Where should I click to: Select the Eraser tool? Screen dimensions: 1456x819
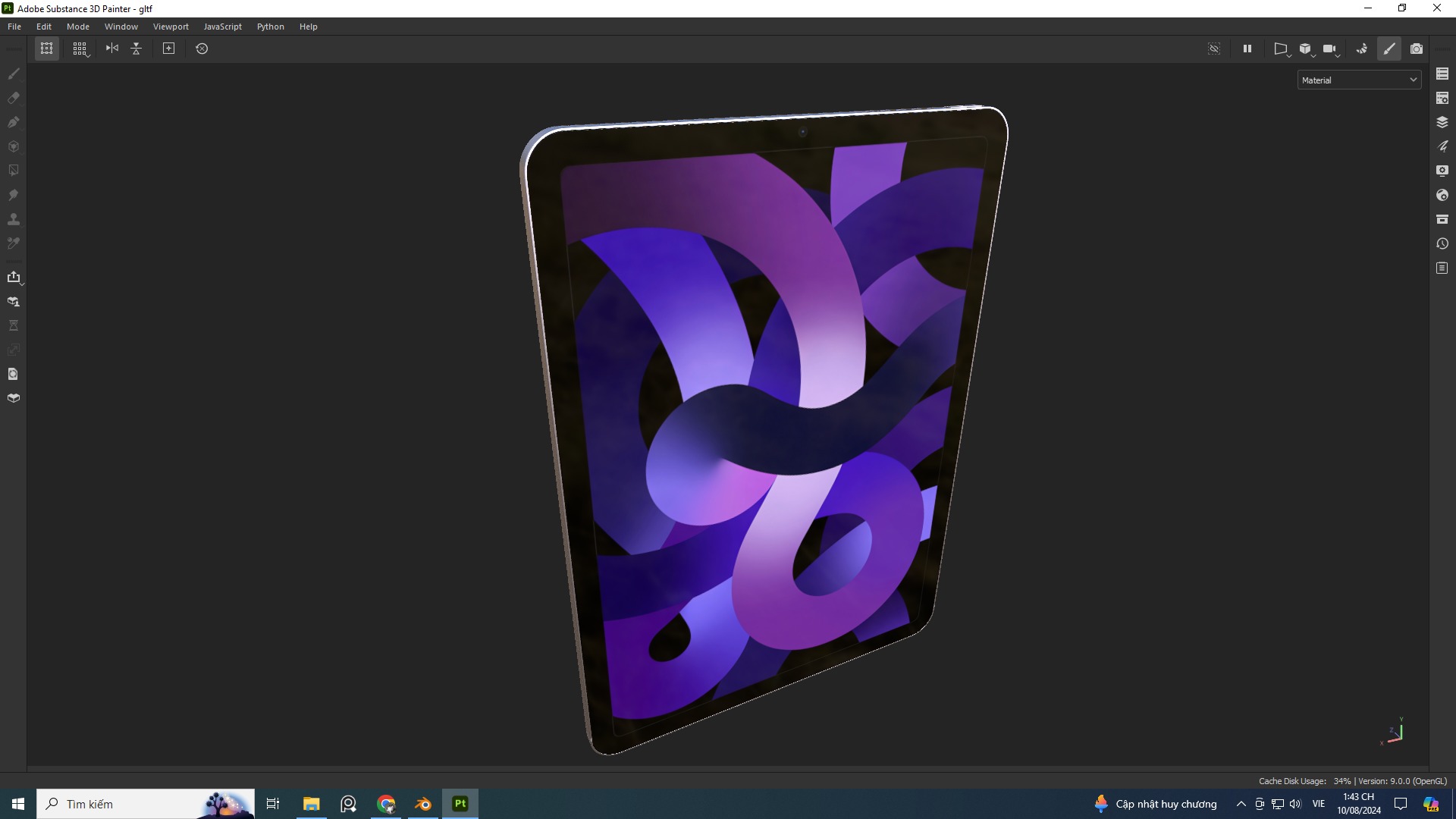coord(14,98)
